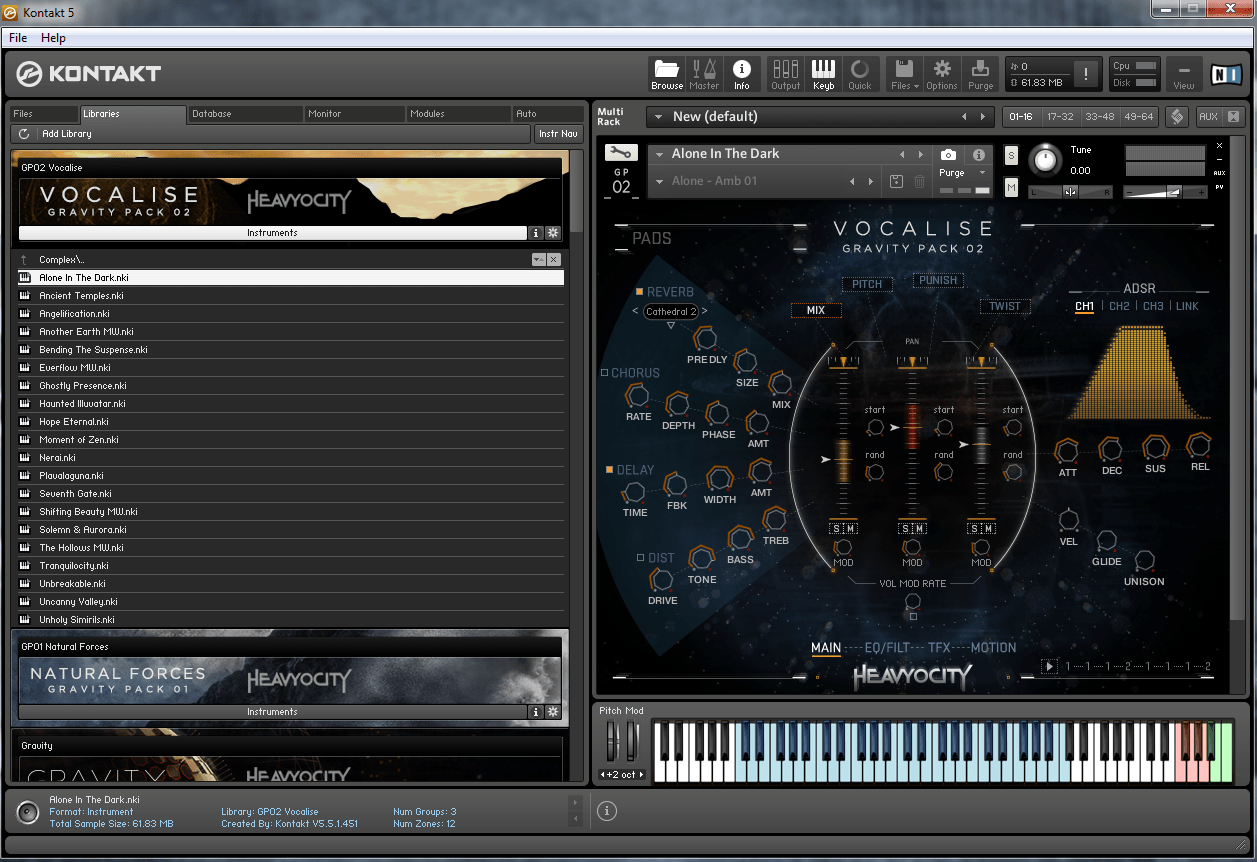Click GP02 Vocalise Instruments button
The height and width of the screenshot is (862, 1257).
point(272,233)
